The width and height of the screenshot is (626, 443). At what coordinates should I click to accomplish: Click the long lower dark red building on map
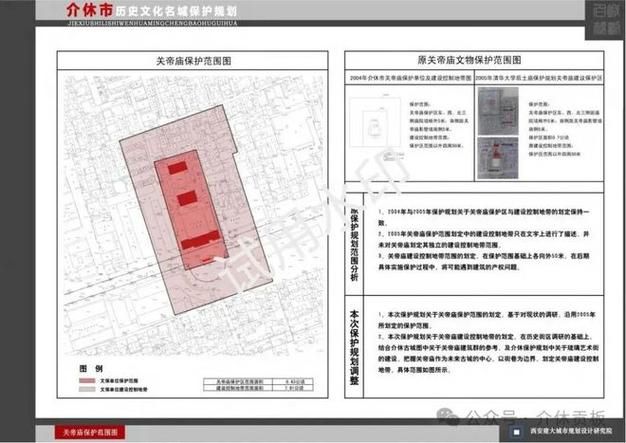point(200,240)
